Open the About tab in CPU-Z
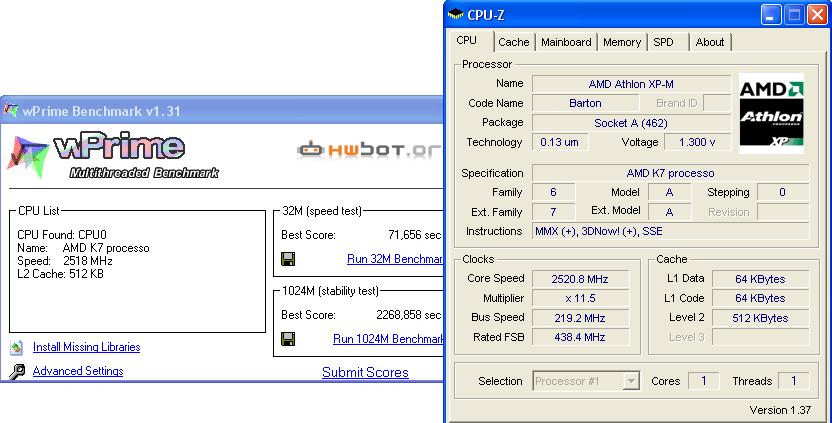832x423 pixels. click(x=709, y=42)
